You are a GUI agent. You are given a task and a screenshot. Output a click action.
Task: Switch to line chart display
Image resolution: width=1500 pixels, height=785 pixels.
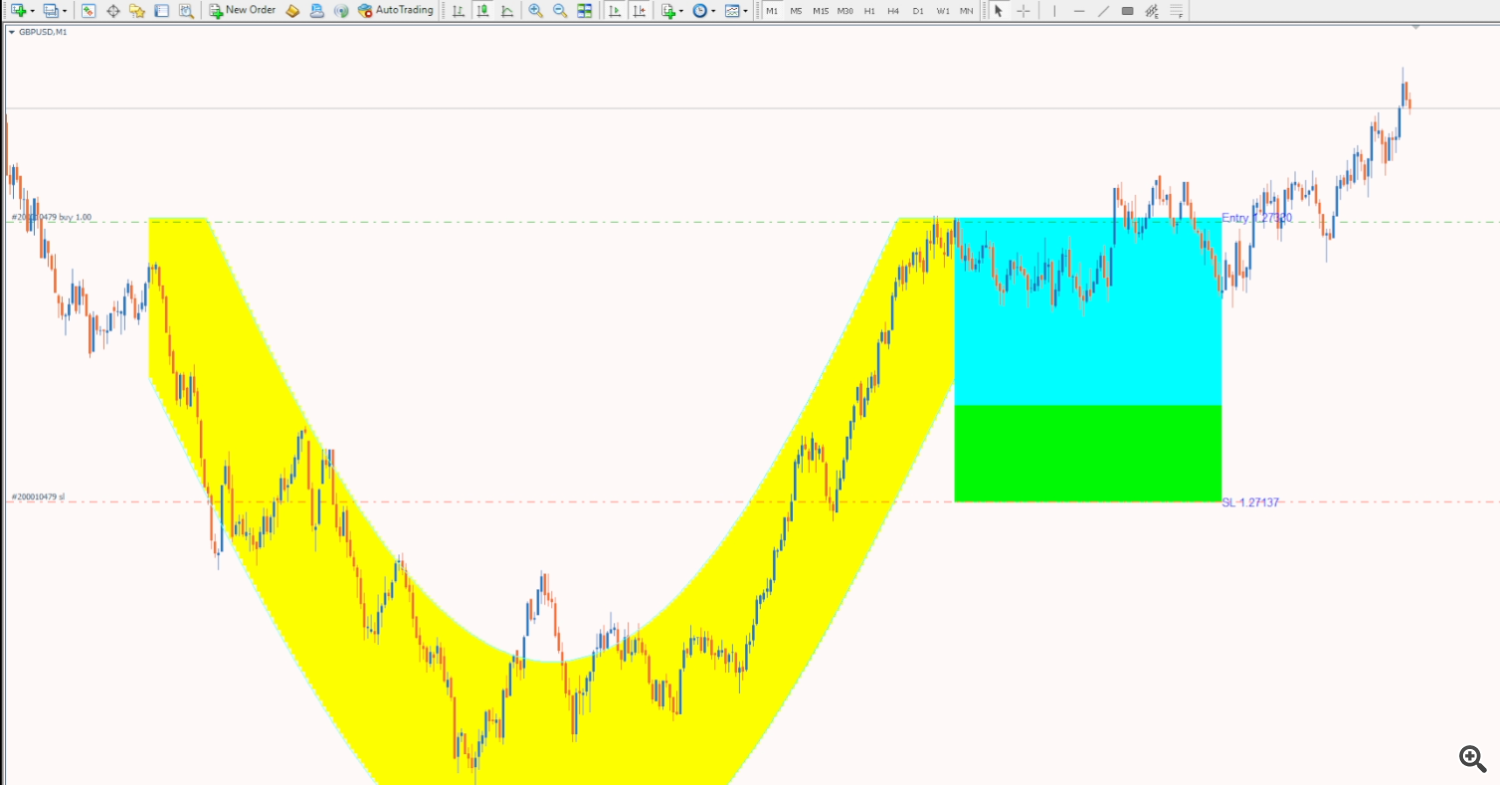(507, 10)
